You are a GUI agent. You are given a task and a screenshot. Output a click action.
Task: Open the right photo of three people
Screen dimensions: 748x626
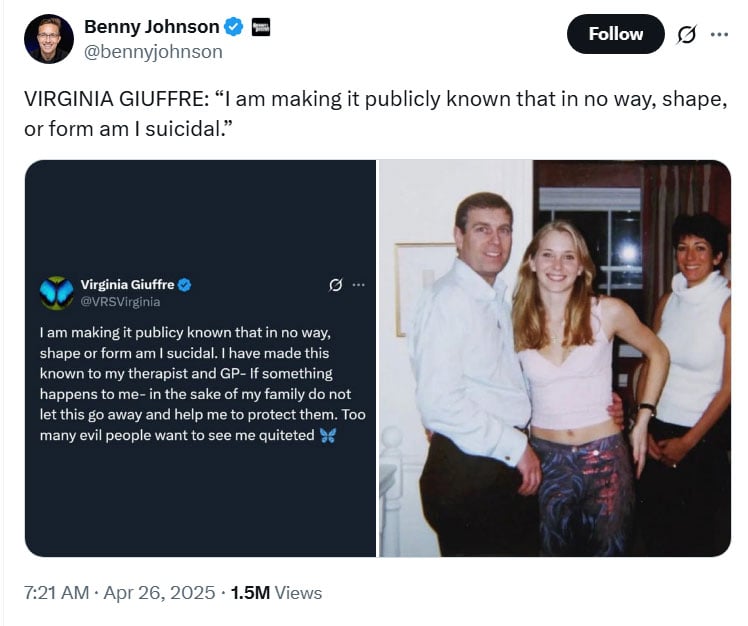tap(555, 358)
